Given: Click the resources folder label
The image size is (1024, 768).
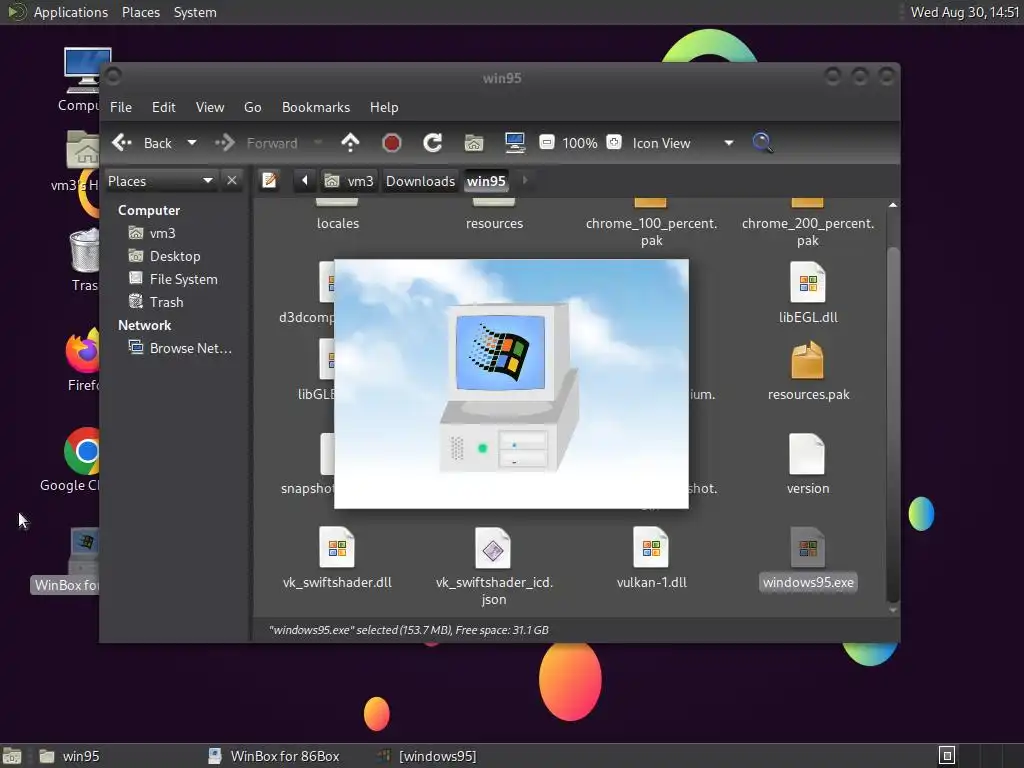Looking at the screenshot, I should coord(494,223).
